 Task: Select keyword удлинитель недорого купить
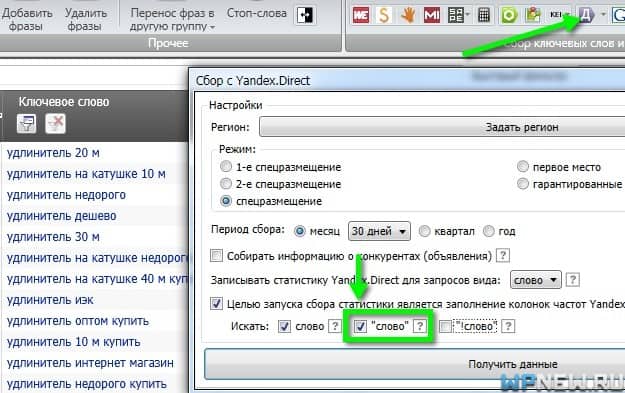click(x=86, y=384)
